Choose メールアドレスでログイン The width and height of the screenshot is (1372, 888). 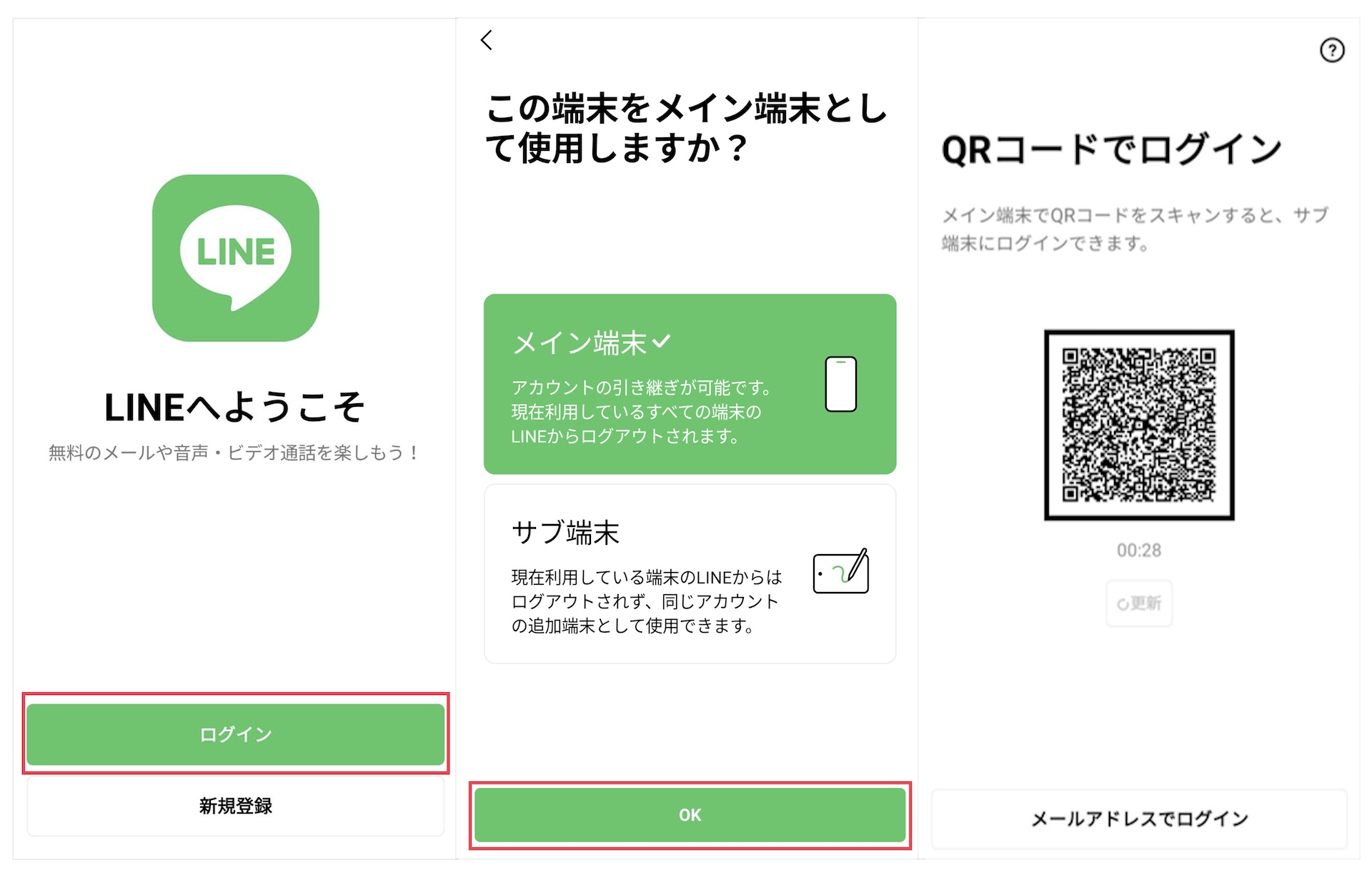pos(1139,819)
